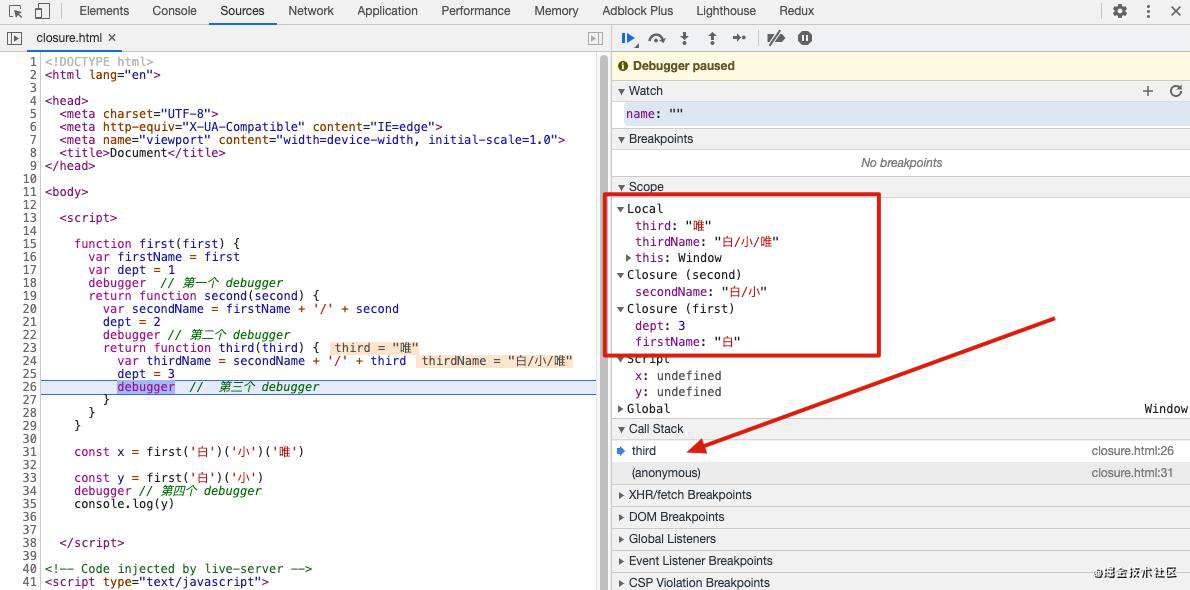
Task: Step into next function call
Action: (x=685, y=38)
